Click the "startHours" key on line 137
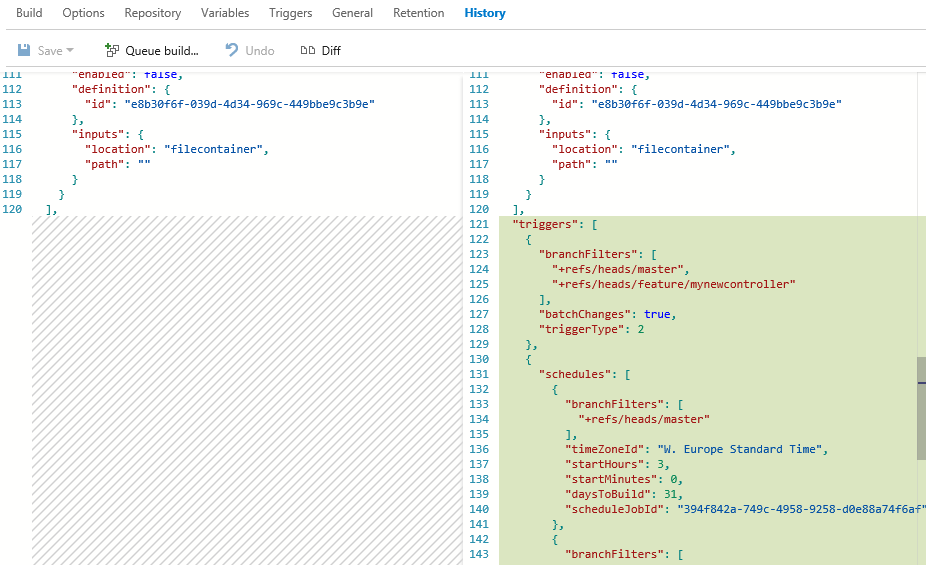The image size is (926, 565). point(608,464)
